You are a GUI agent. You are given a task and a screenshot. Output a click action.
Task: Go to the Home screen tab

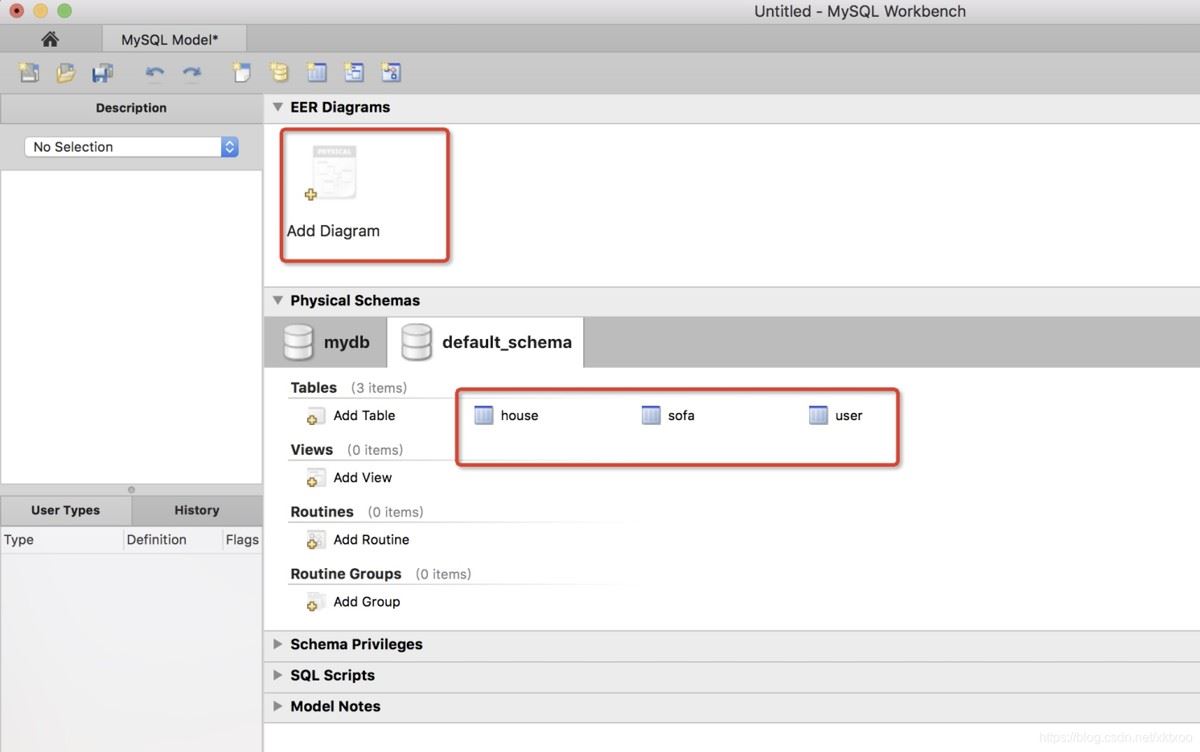point(50,39)
